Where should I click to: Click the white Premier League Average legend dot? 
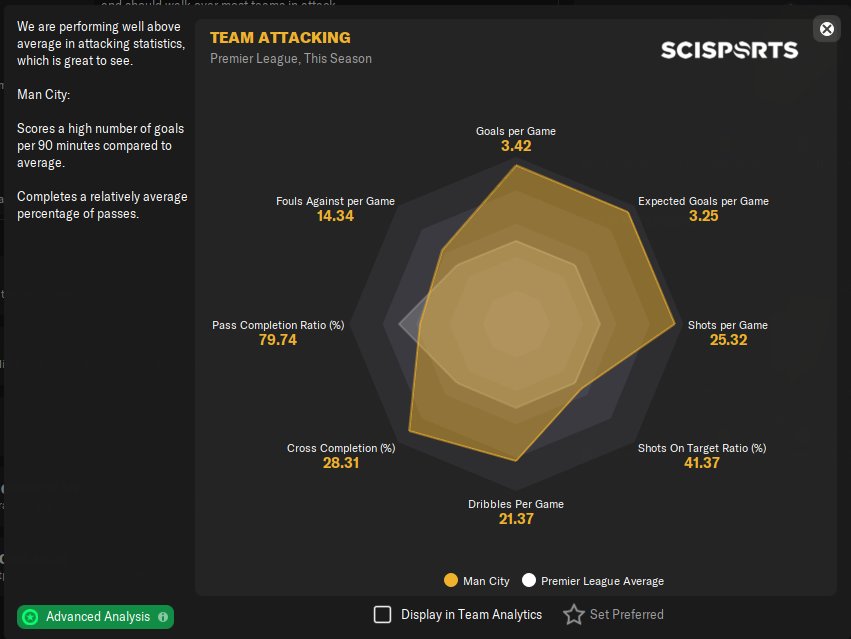pyautogui.click(x=529, y=581)
